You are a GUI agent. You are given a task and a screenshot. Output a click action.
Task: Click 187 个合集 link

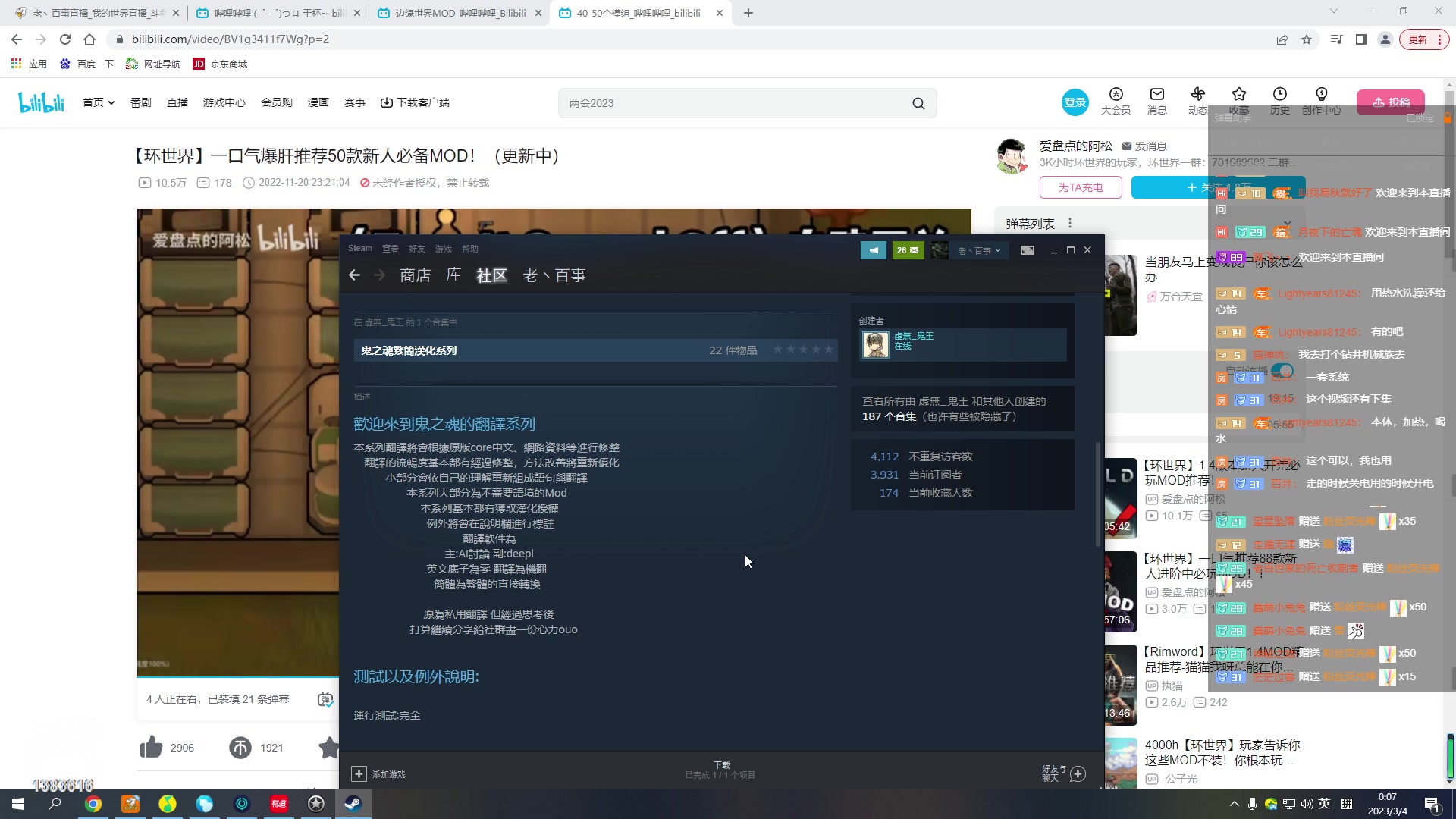(889, 416)
